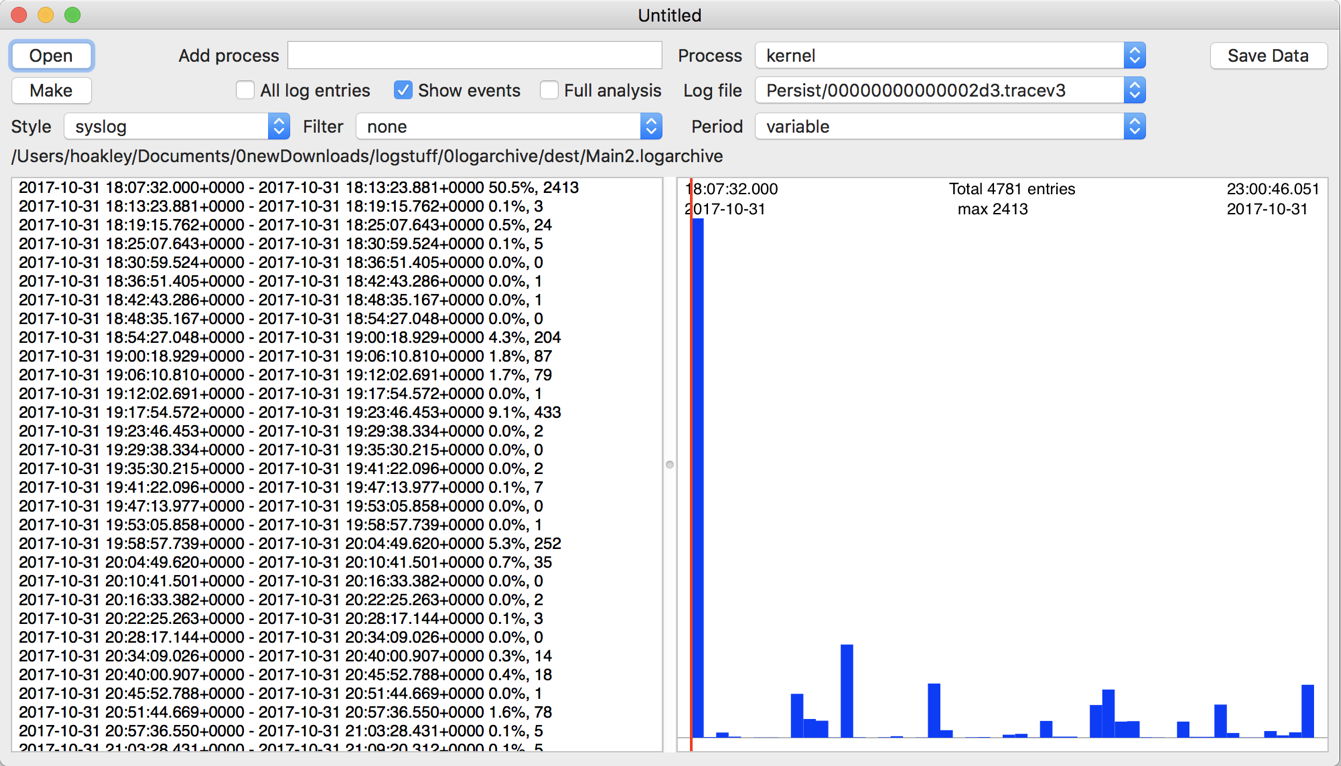Click the stepper arrows on the Process selector
The height and width of the screenshot is (766, 1341).
(1133, 55)
